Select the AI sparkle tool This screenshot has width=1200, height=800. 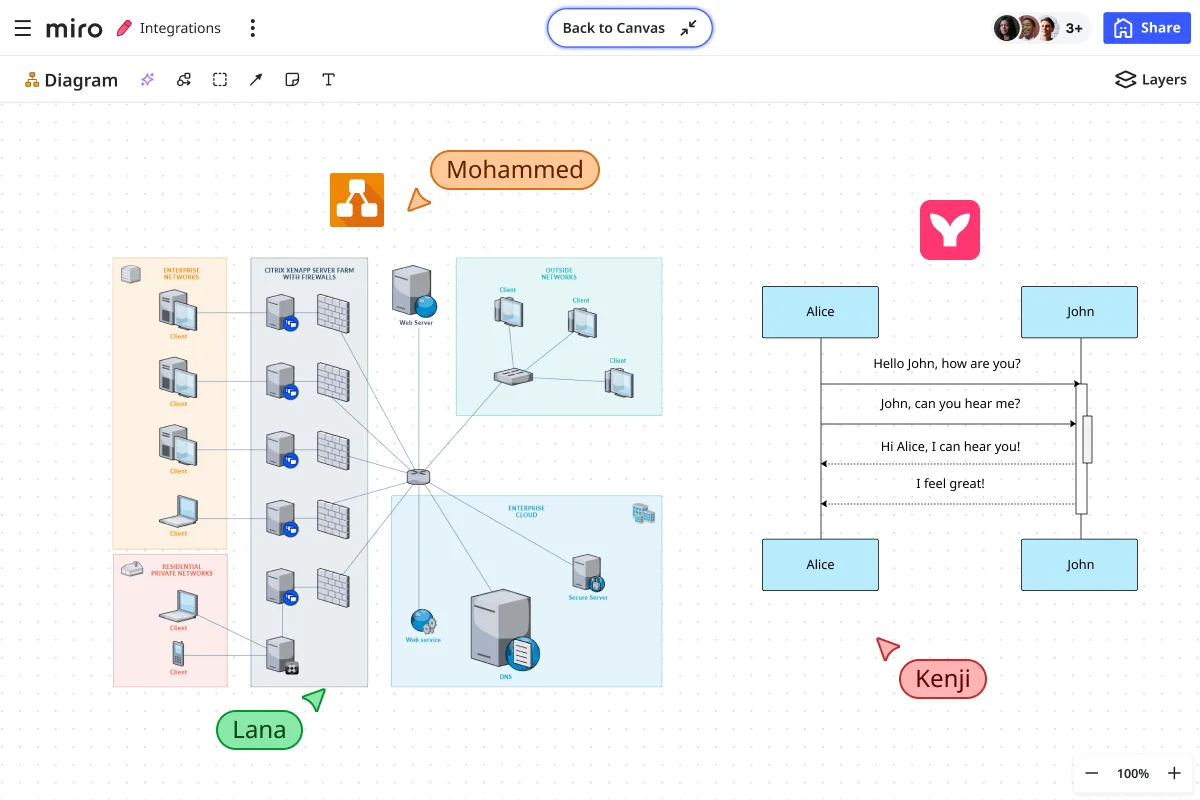(148, 80)
